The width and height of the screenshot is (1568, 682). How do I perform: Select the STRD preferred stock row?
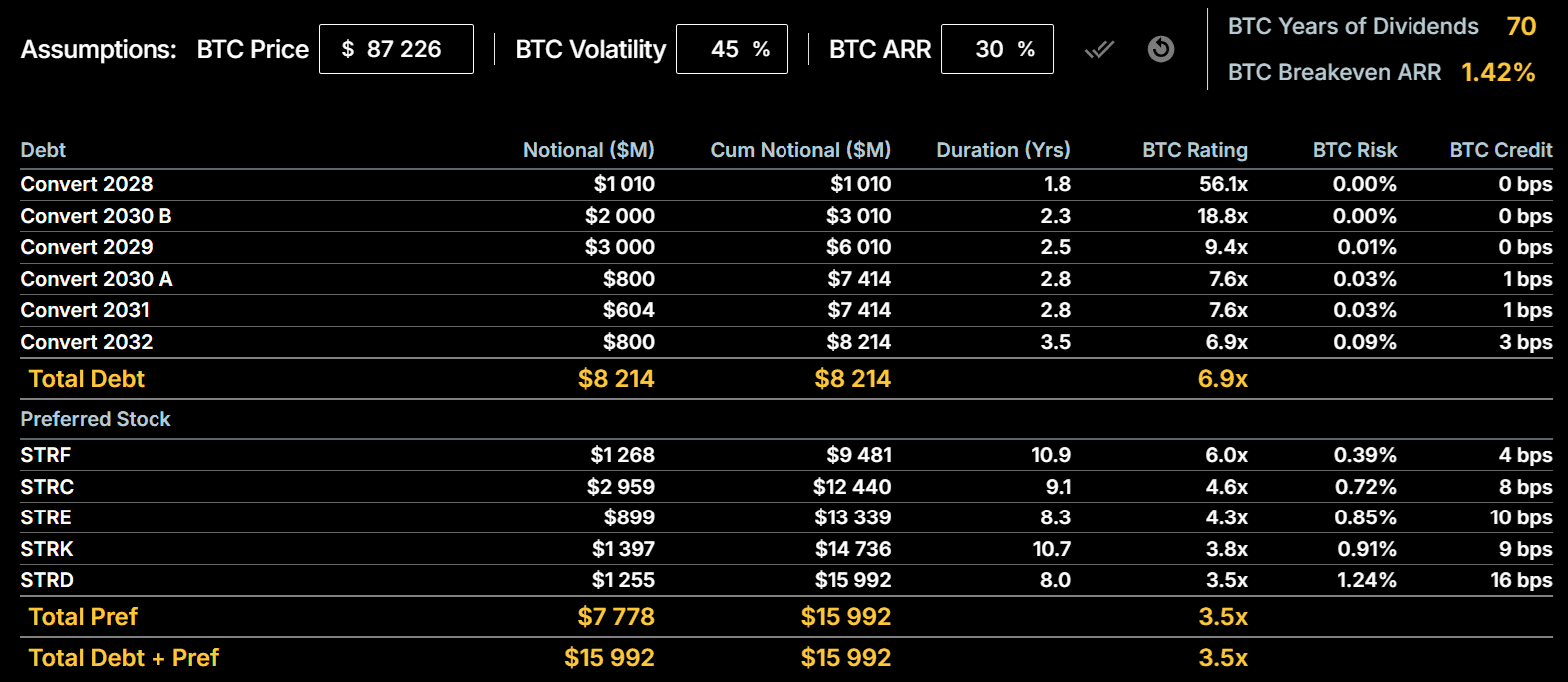pyautogui.click(x=47, y=580)
